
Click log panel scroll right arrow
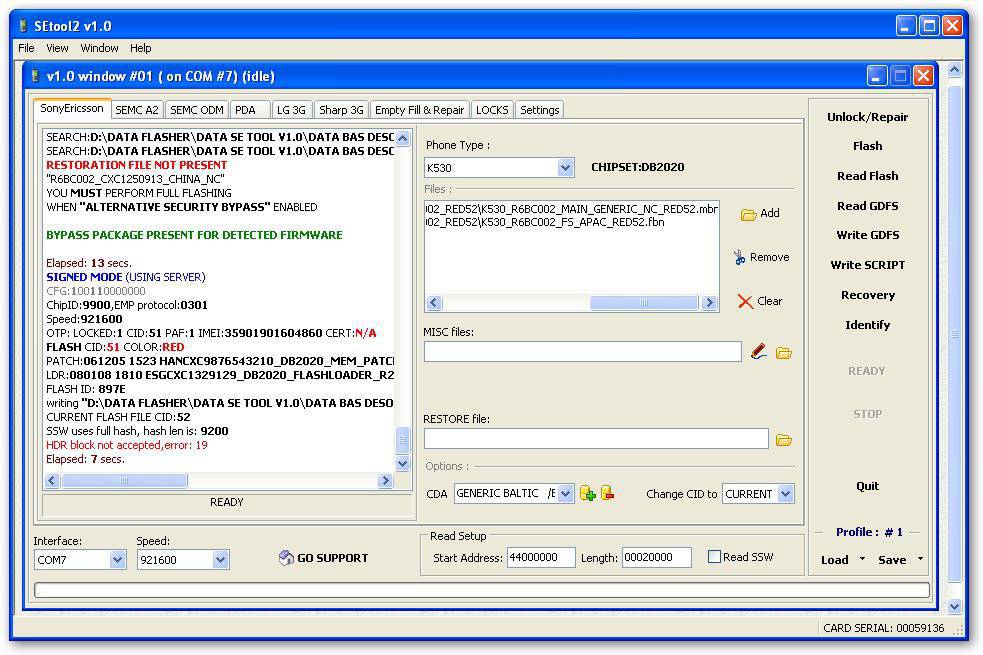click(x=385, y=481)
